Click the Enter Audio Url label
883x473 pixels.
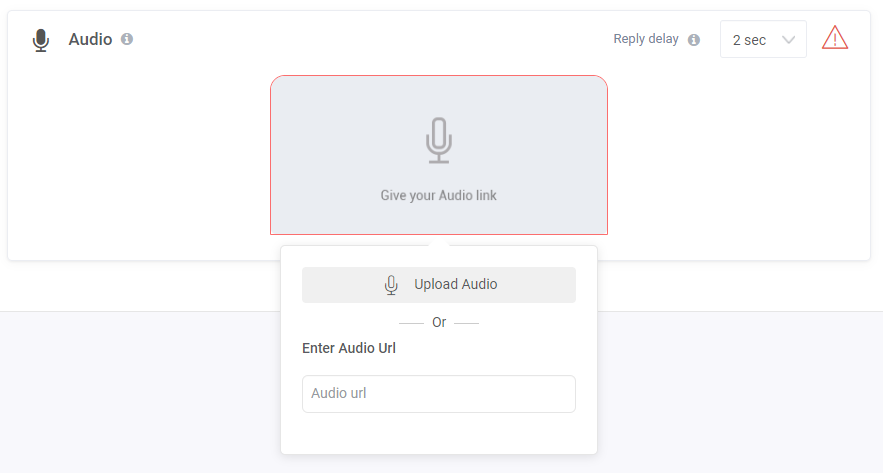349,348
